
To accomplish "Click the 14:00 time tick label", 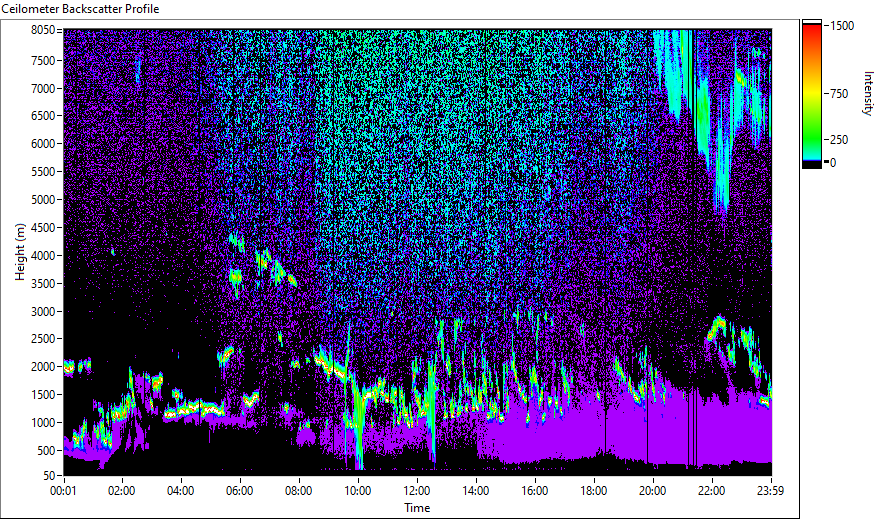I will [475, 491].
